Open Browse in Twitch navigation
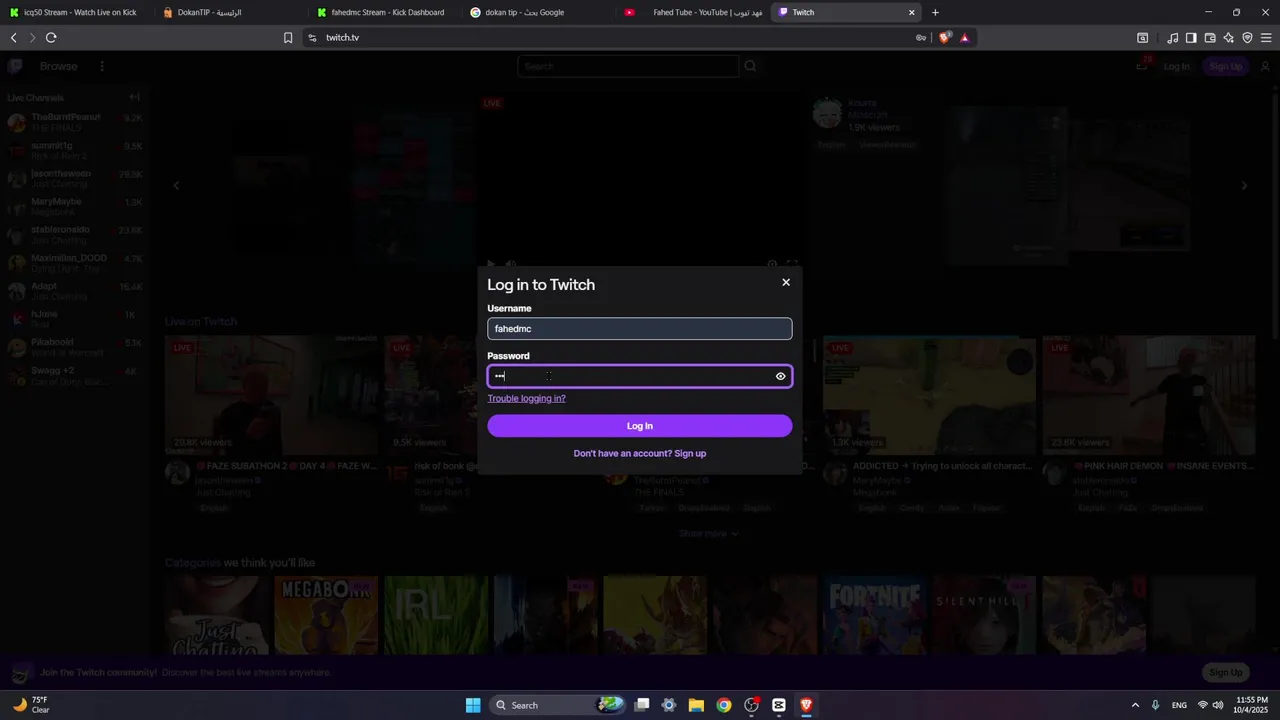This screenshot has width=1280, height=720. coord(58,66)
